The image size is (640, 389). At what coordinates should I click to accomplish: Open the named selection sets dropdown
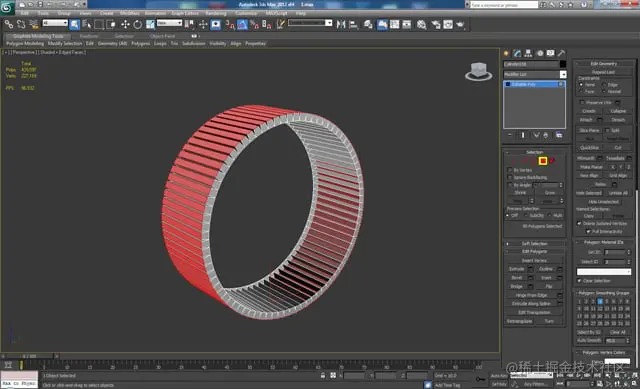310,23
